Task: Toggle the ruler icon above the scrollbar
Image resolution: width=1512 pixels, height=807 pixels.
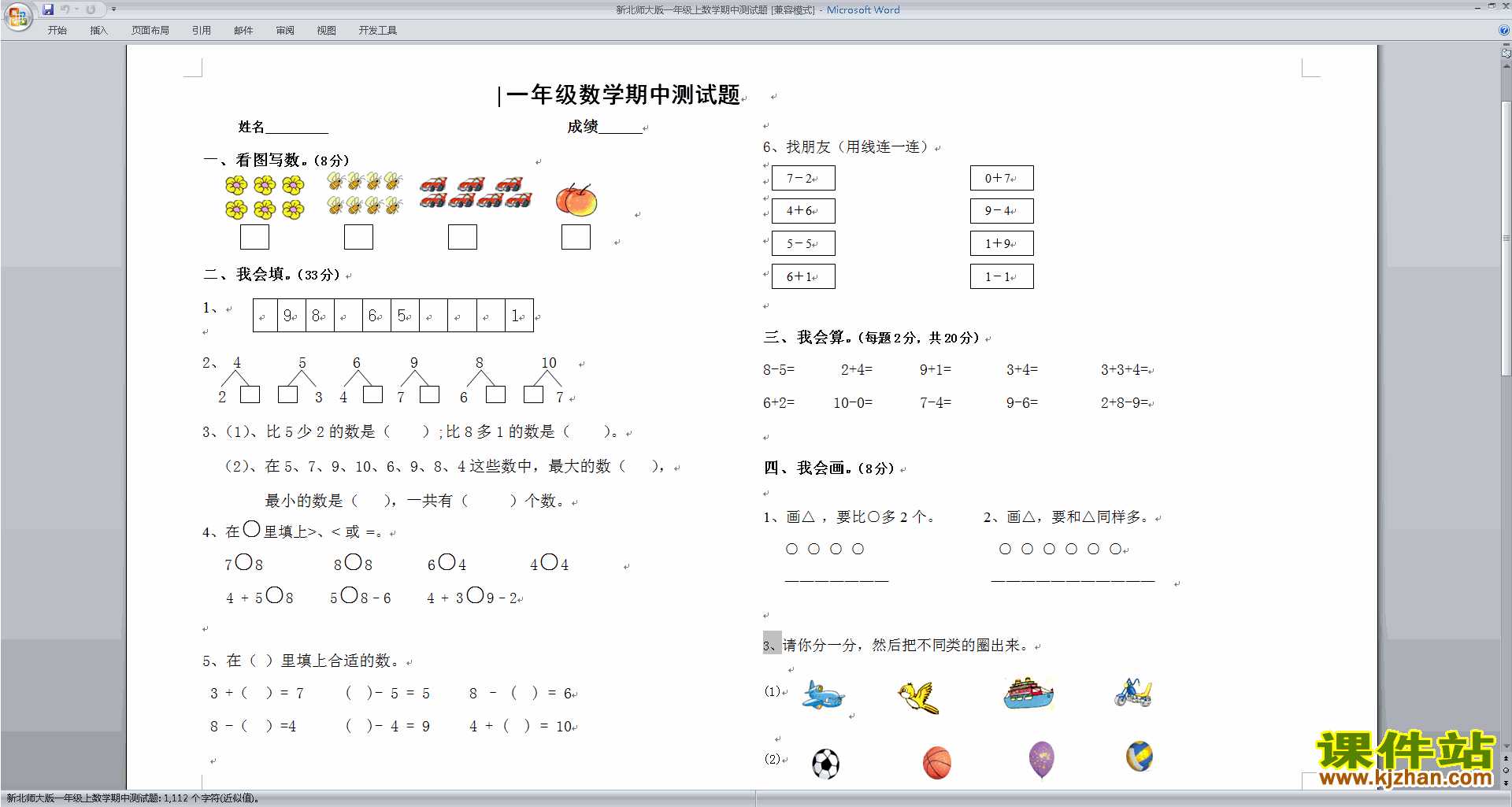Action: point(1506,54)
